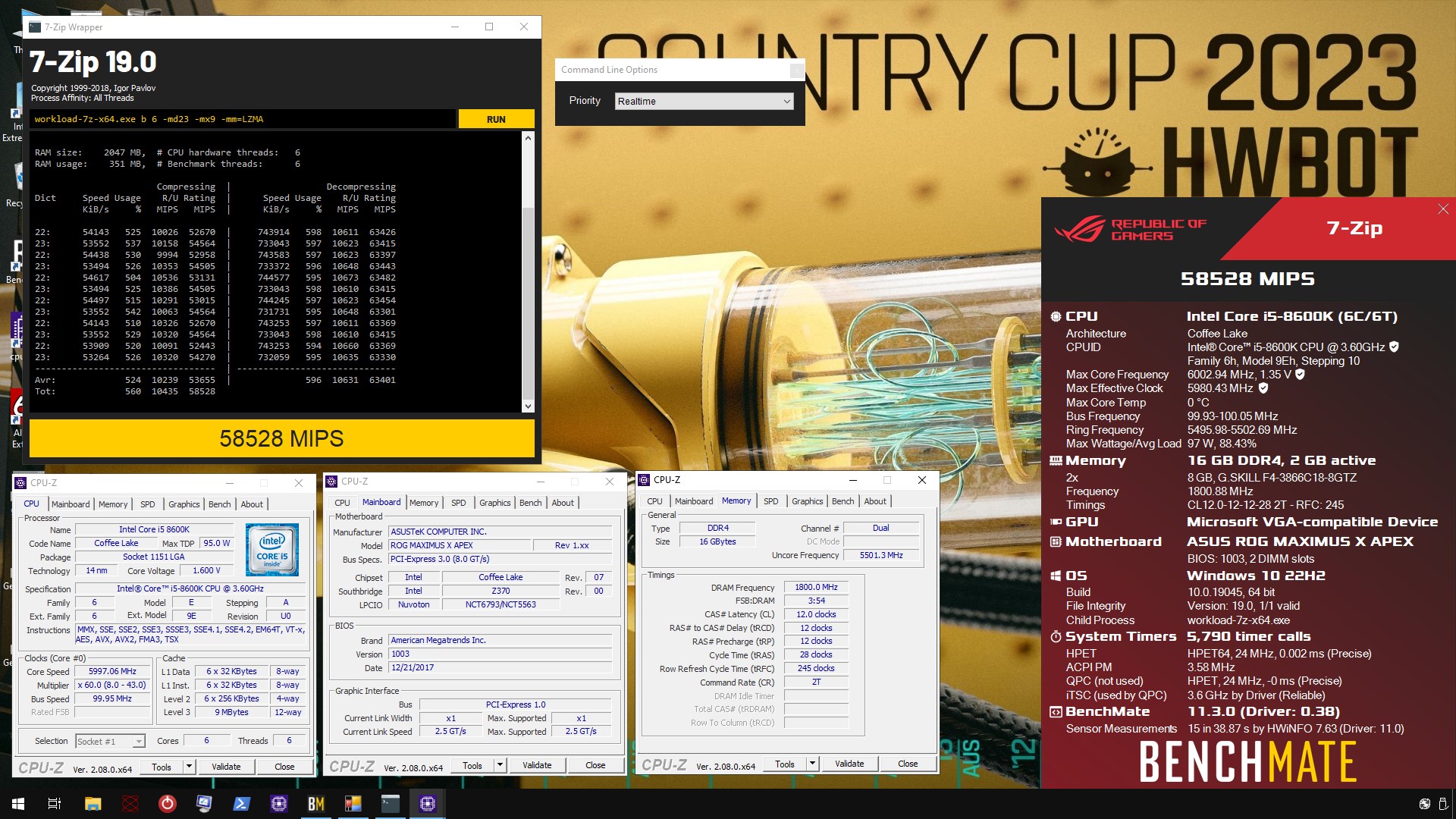Click the 7-Zip Wrapper title bar icon

click(x=35, y=27)
